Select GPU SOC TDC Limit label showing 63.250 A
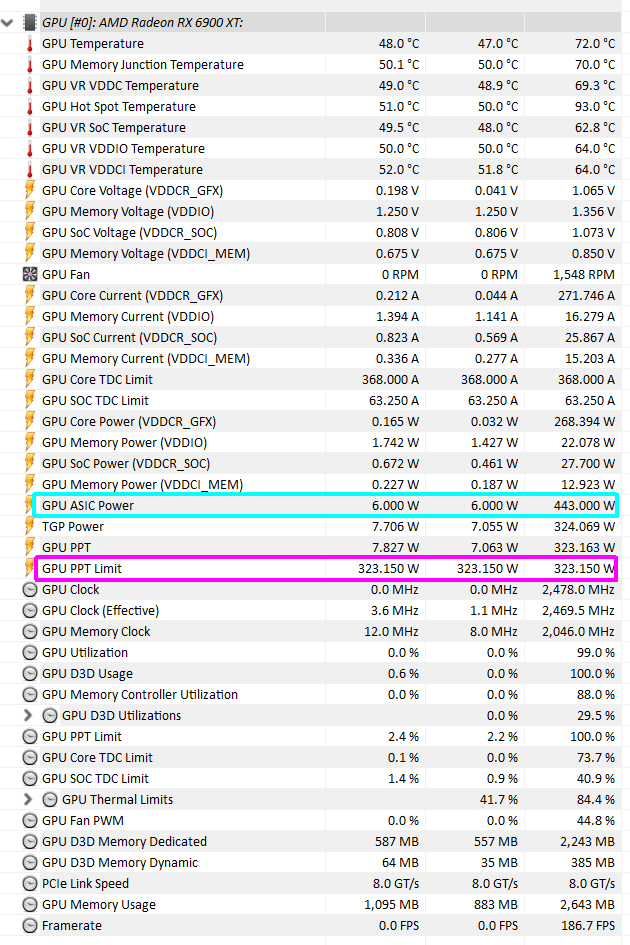This screenshot has height=945, width=630. [95, 401]
